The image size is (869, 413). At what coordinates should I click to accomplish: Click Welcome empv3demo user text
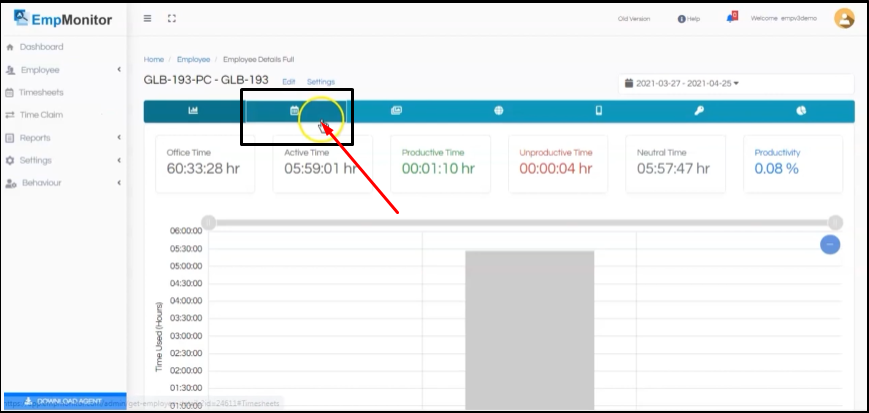click(x=784, y=18)
